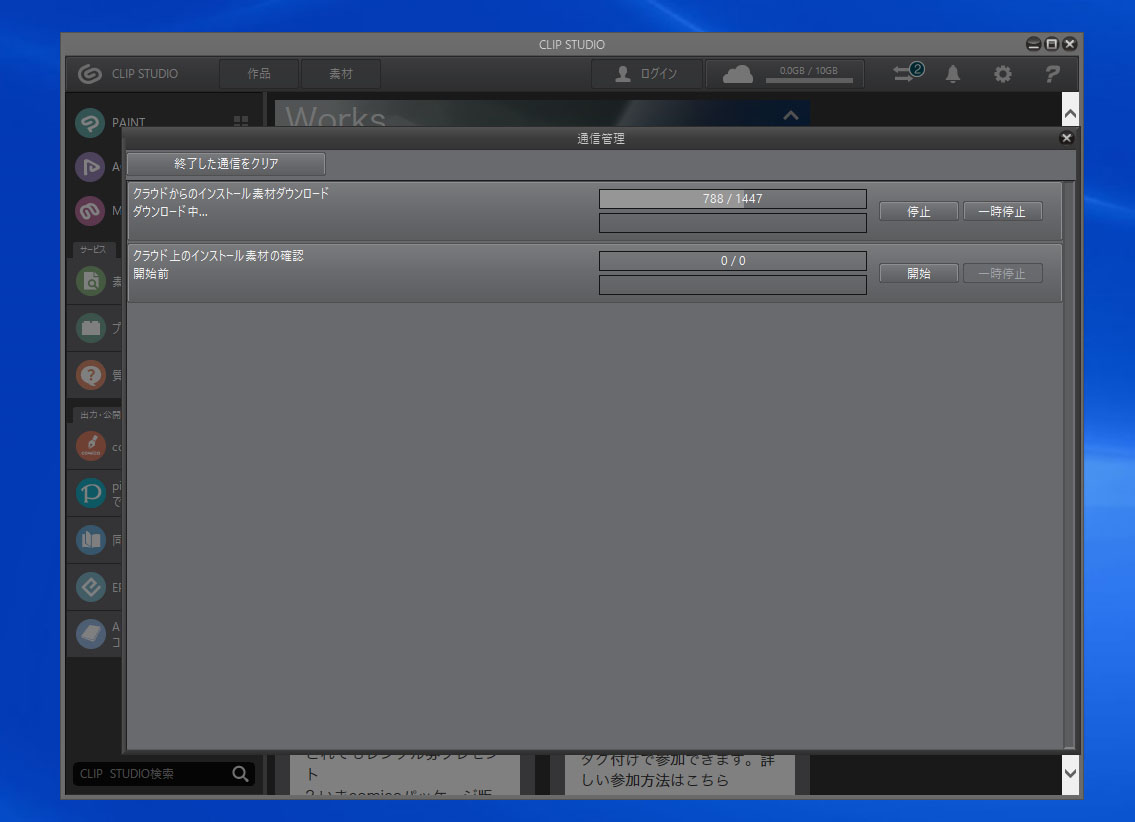Click 停止 to stop the download
Screen dimensions: 1135x822
919,211
